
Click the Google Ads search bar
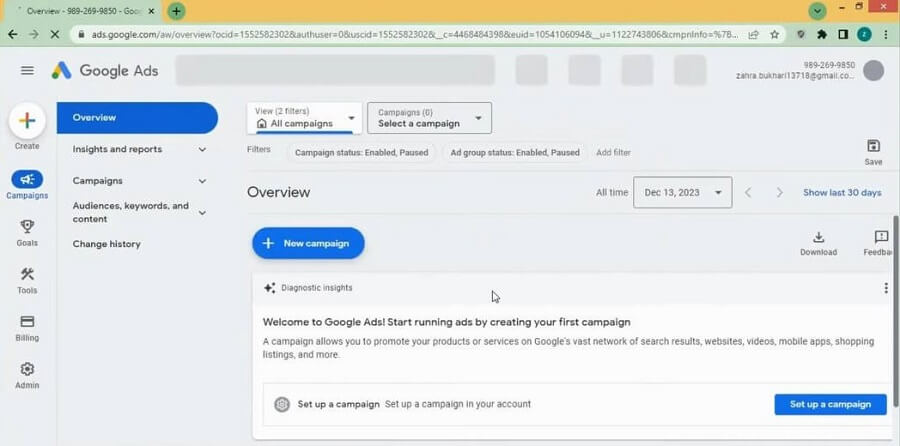[335, 70]
